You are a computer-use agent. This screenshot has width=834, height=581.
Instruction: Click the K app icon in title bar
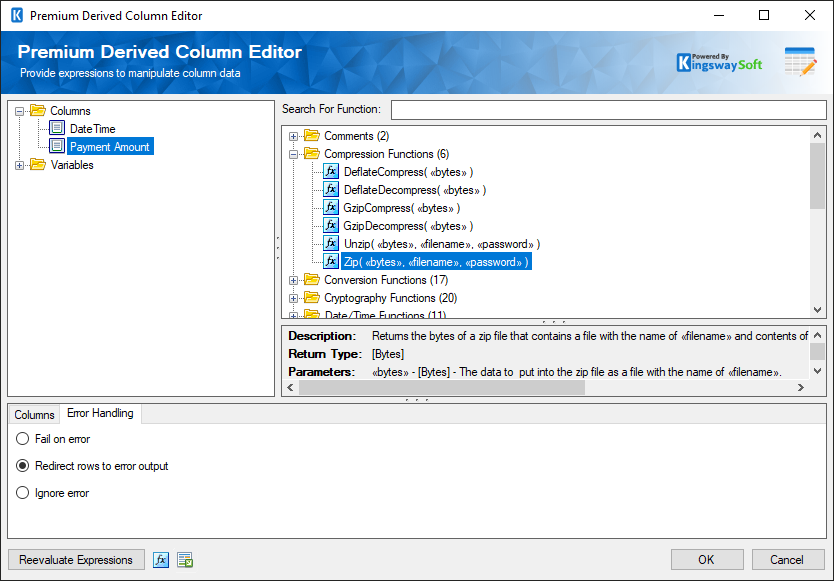point(17,15)
